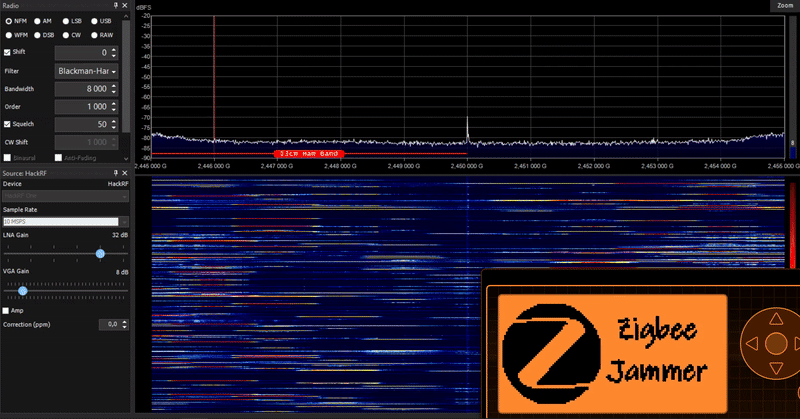Select CW demodulation mode
Screen dimensions: 800x419
[x=66, y=35]
